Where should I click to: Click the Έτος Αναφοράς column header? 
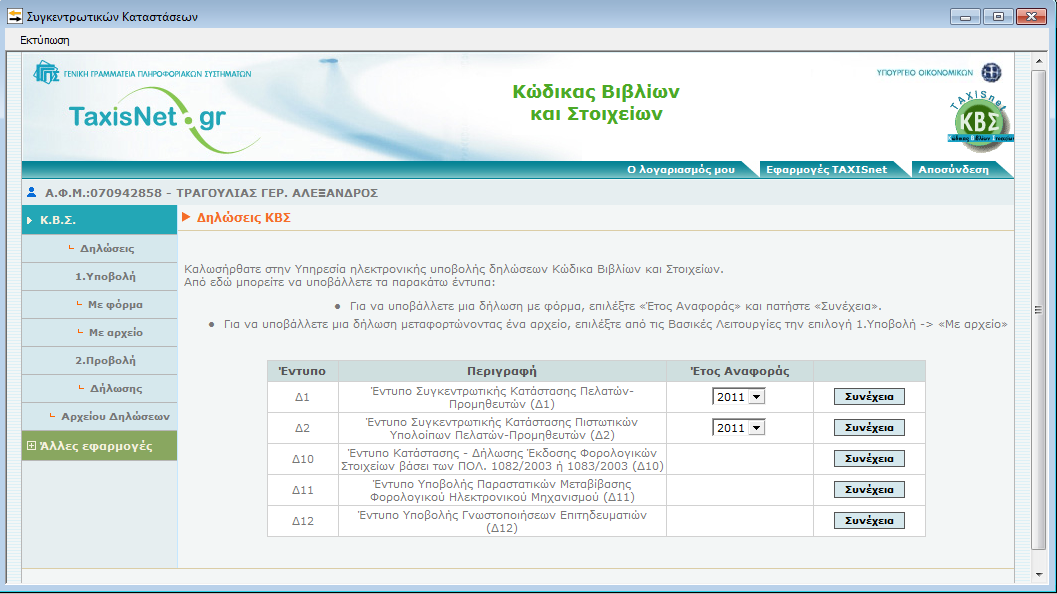tap(739, 371)
